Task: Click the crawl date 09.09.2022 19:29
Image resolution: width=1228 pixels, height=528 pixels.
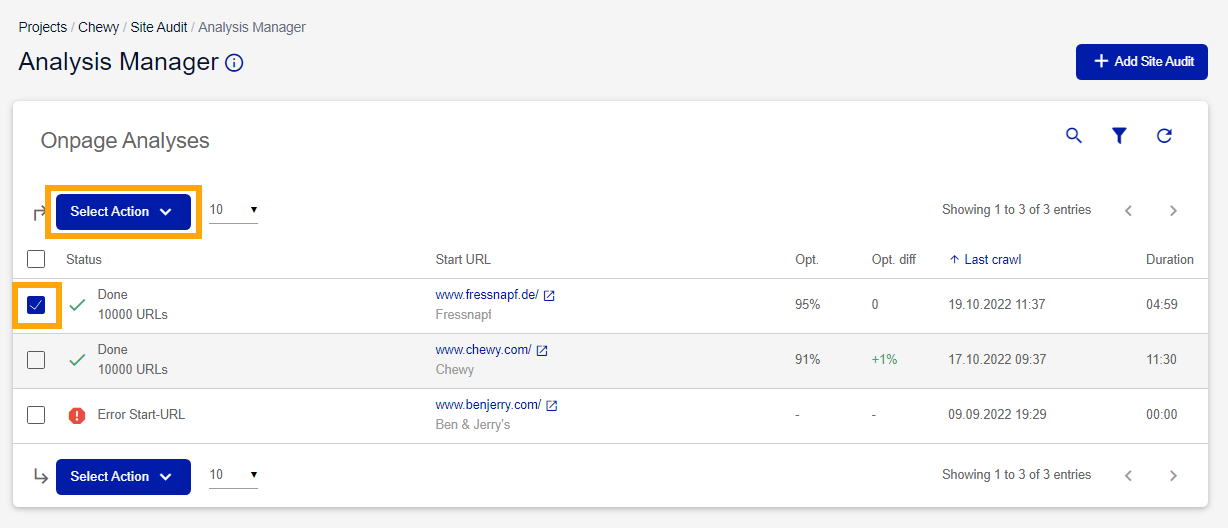Action: coord(997,414)
